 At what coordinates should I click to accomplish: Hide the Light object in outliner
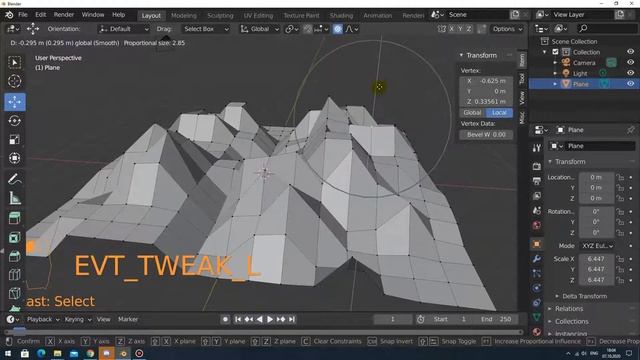(x=630, y=73)
